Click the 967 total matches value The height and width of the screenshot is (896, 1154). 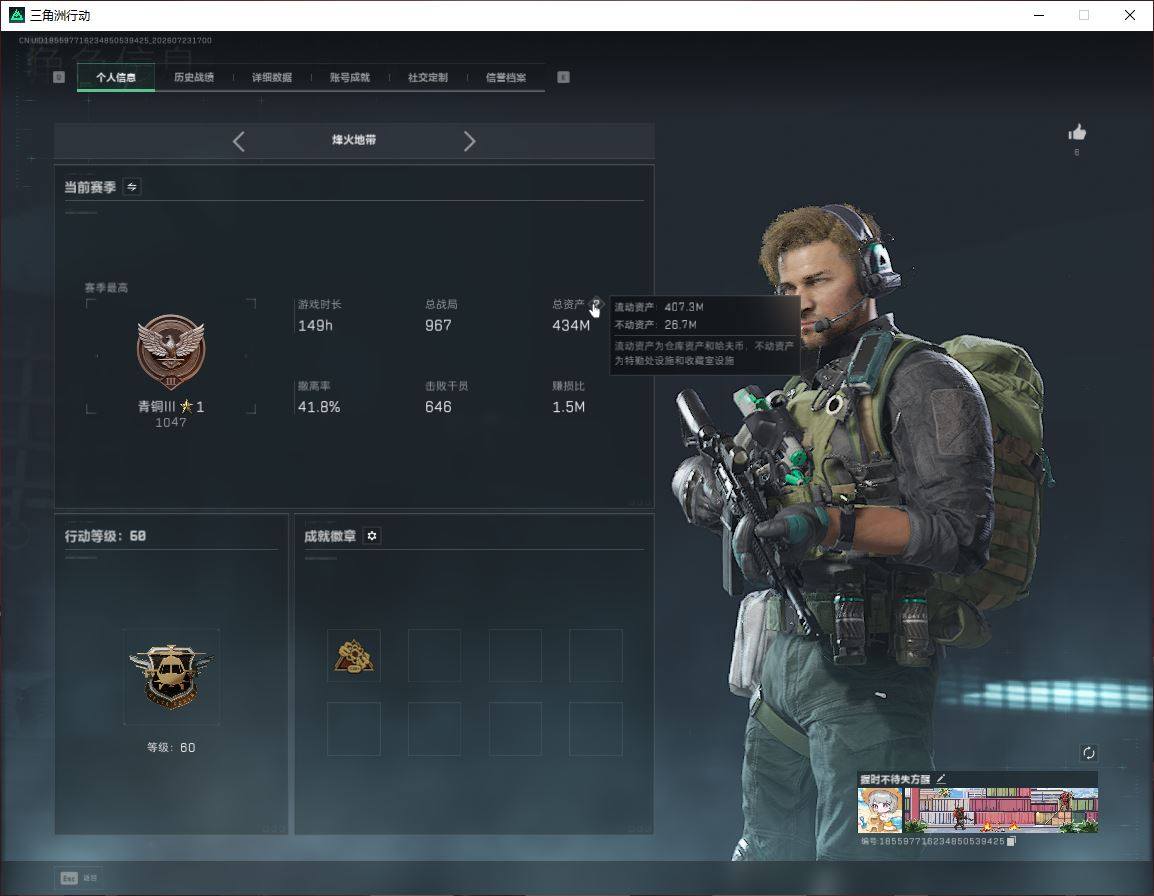[438, 325]
